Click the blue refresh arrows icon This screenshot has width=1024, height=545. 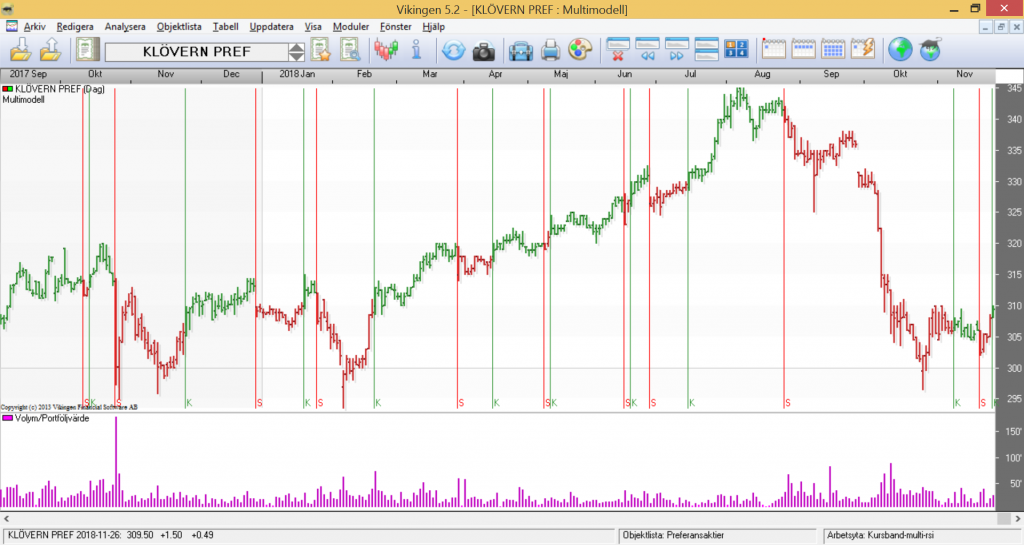pos(453,50)
